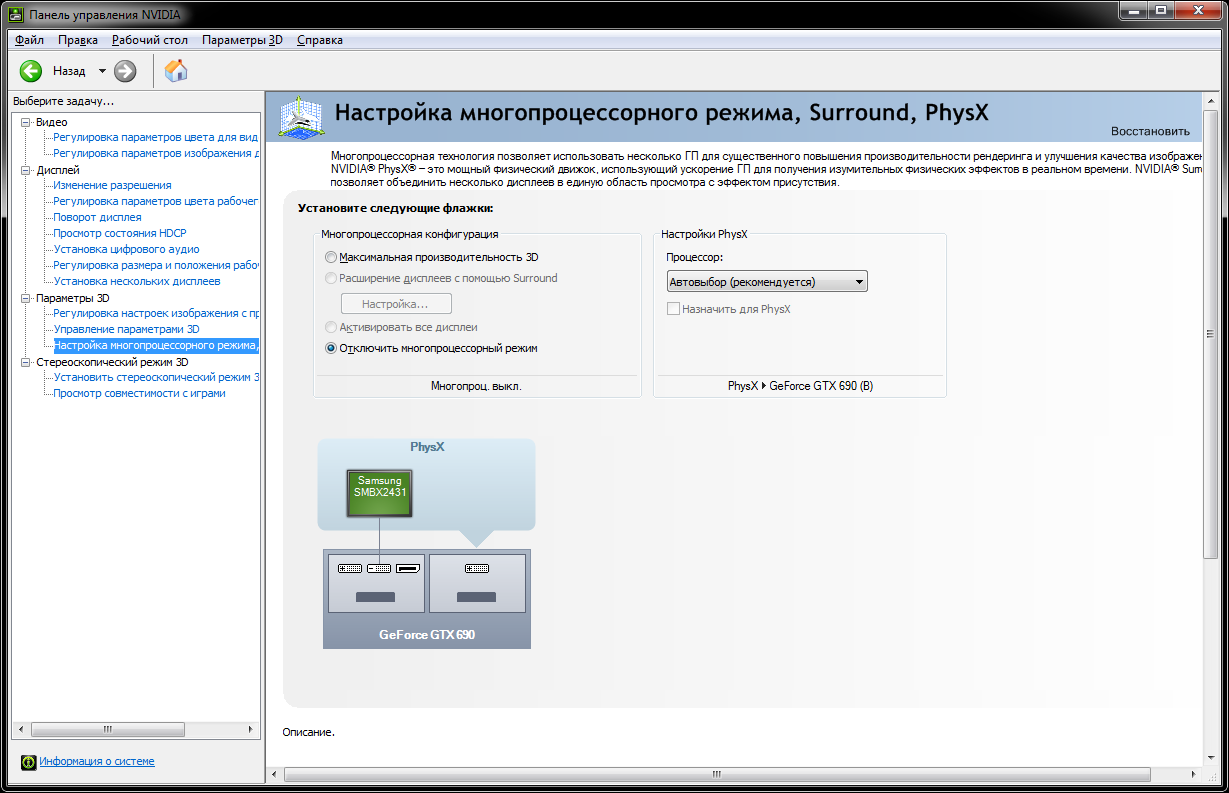1229x793 pixels.
Task: Collapse the Дисплей tree node
Action: [x=26, y=170]
